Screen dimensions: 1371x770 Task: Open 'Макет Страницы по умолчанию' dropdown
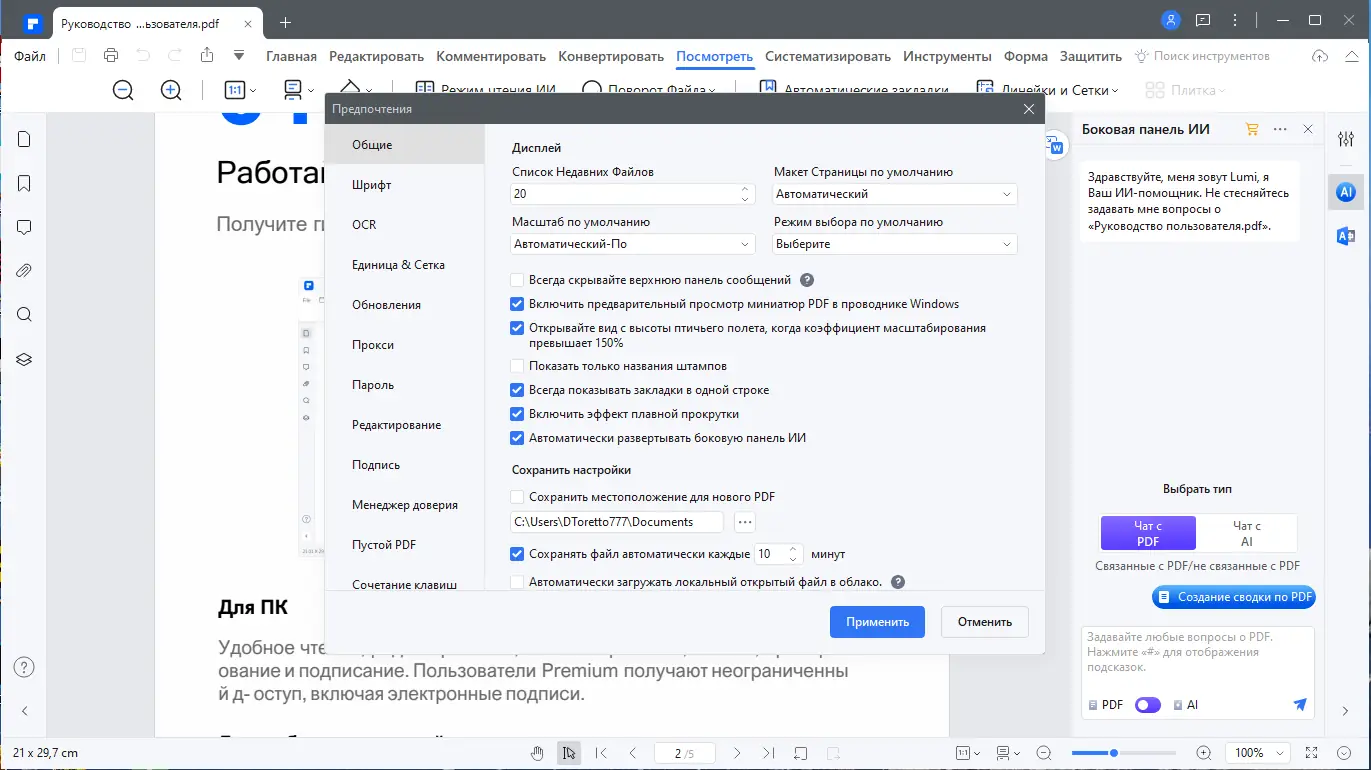click(x=893, y=193)
